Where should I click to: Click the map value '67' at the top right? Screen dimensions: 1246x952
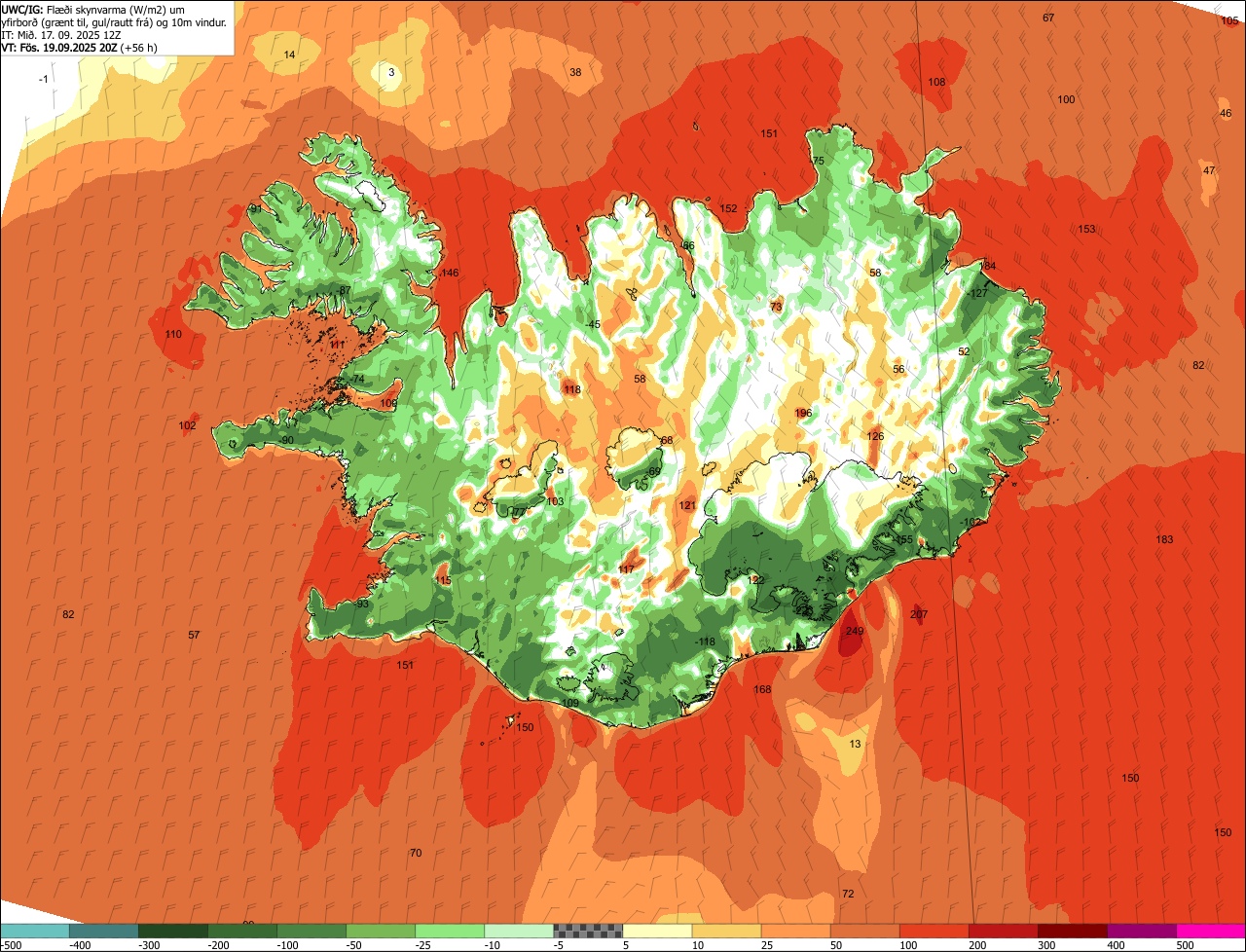coord(1048,18)
